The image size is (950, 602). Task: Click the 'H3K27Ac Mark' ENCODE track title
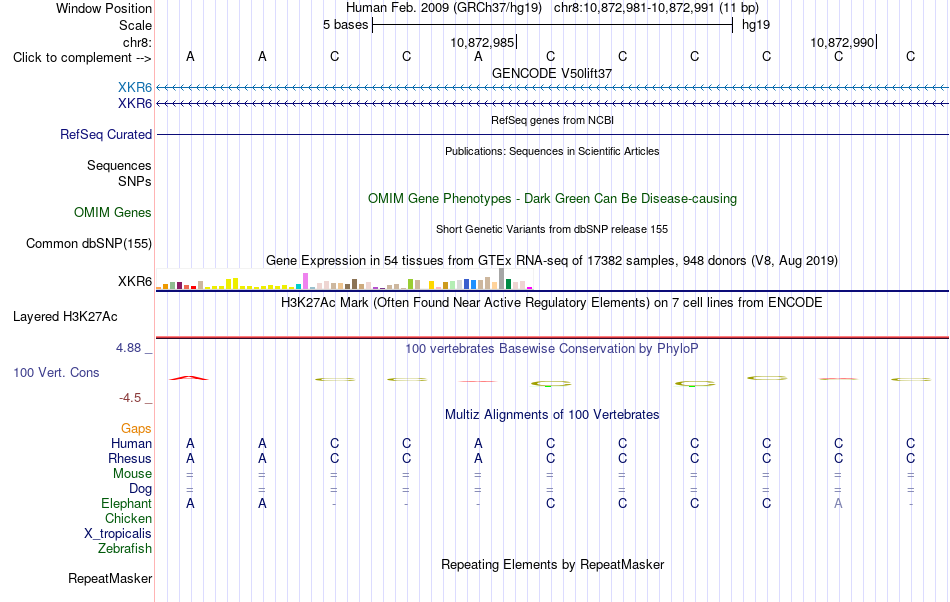point(552,302)
